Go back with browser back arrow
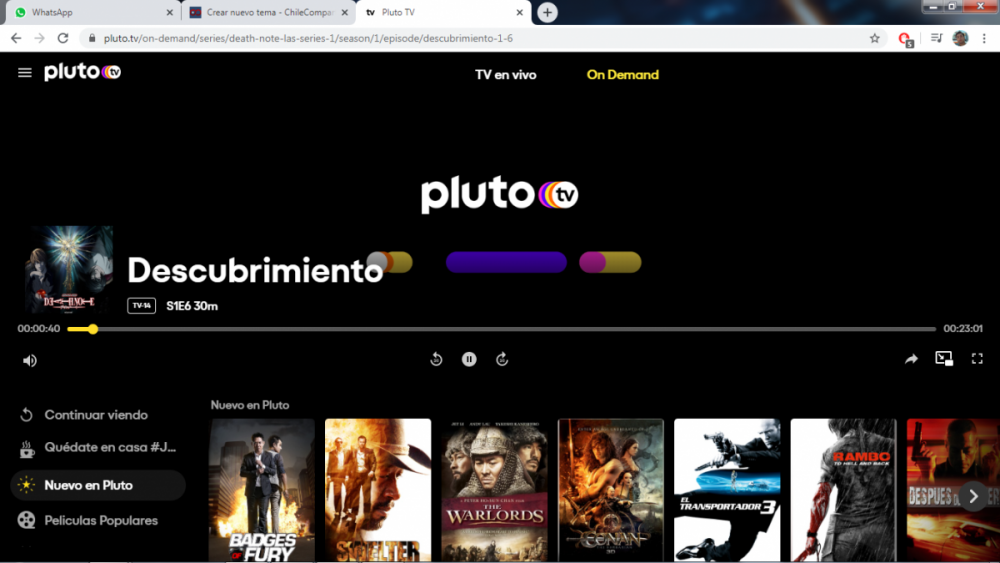Viewport: 1000px width, 563px height. pos(16,38)
